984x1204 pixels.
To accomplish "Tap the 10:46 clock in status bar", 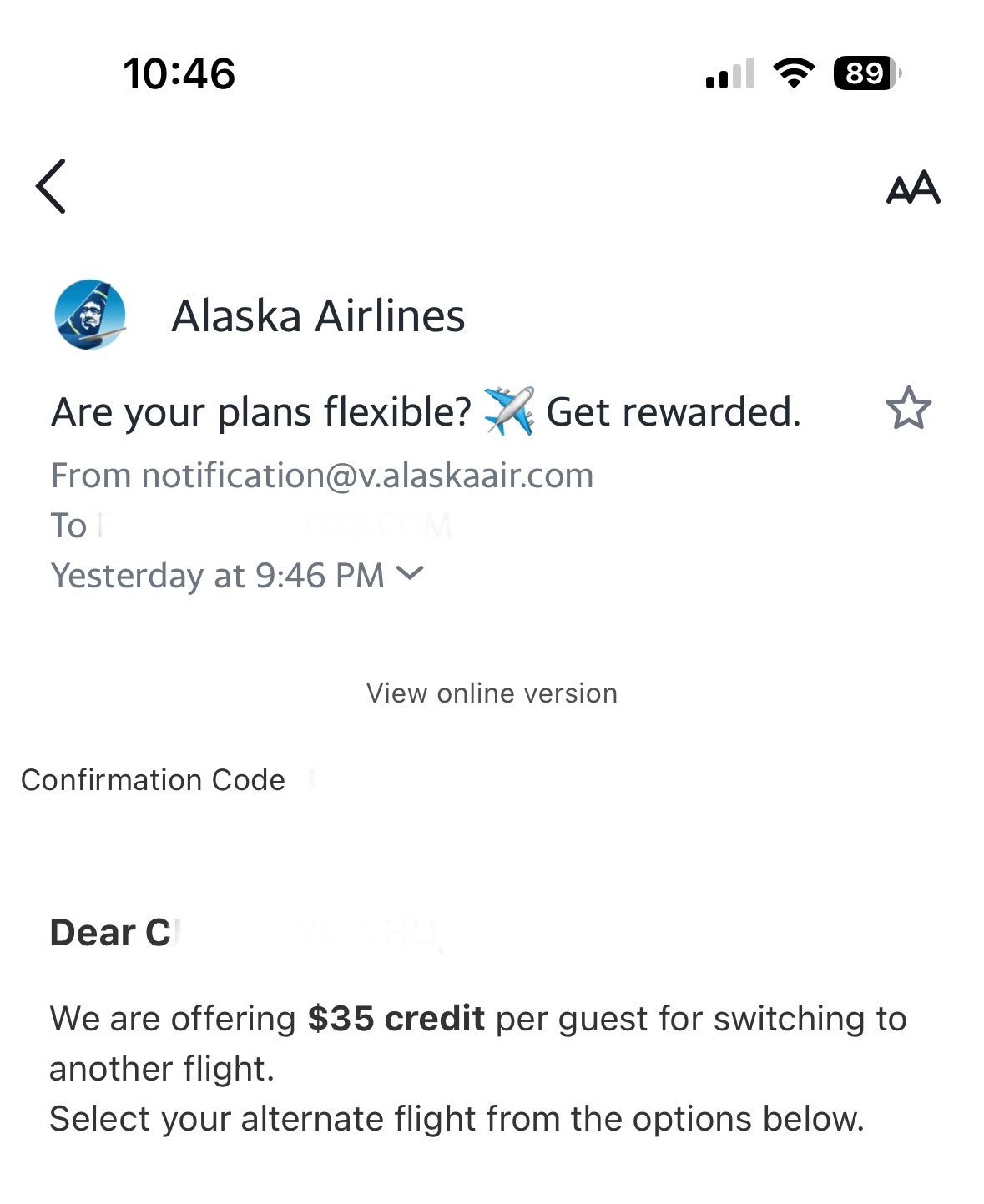I will click(x=179, y=73).
